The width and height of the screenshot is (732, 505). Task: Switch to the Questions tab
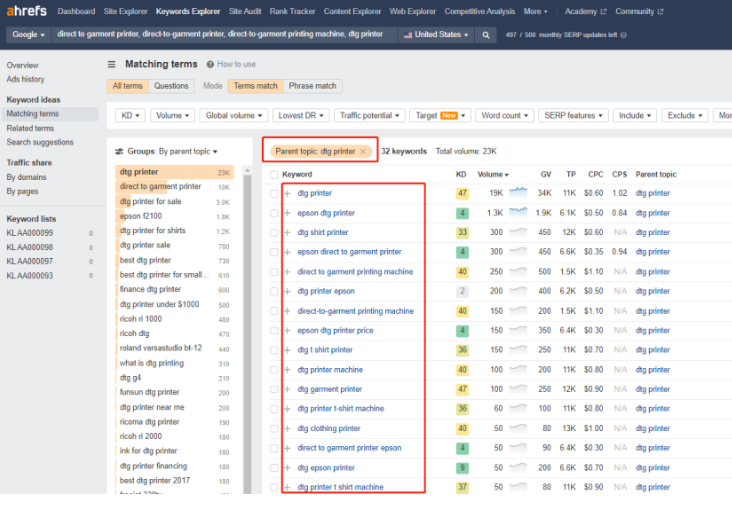point(171,86)
